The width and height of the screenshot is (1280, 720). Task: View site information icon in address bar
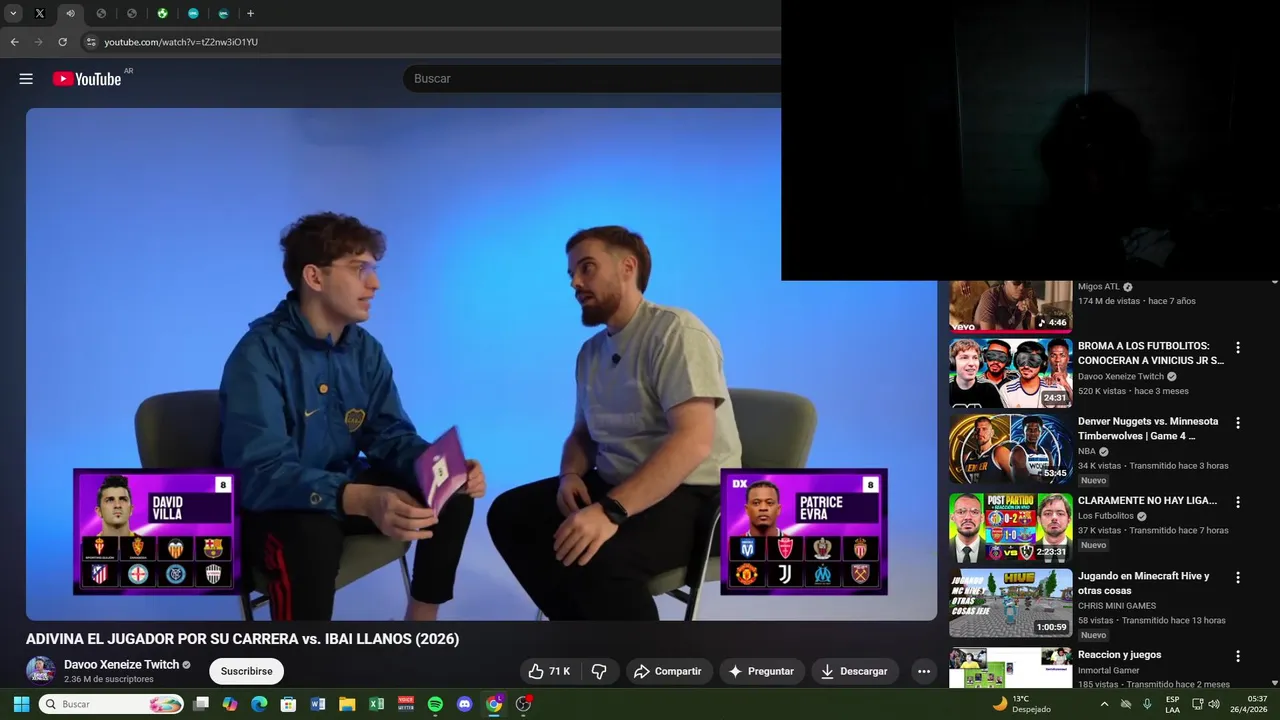(x=90, y=42)
